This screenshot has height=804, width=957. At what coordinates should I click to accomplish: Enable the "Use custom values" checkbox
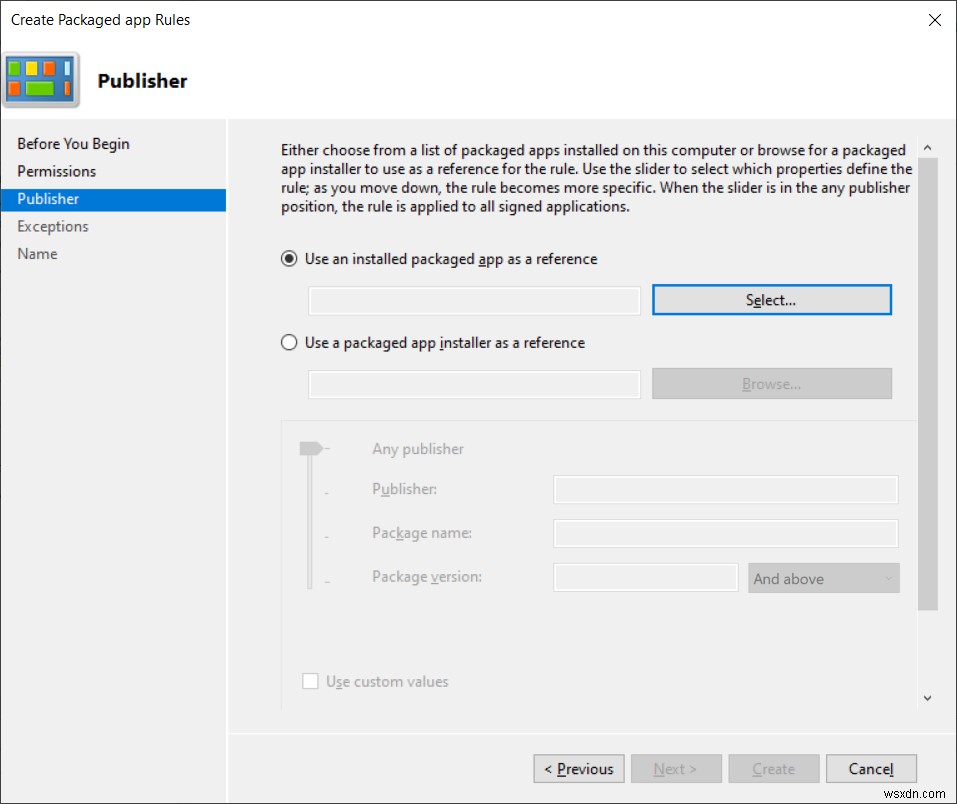pos(309,681)
